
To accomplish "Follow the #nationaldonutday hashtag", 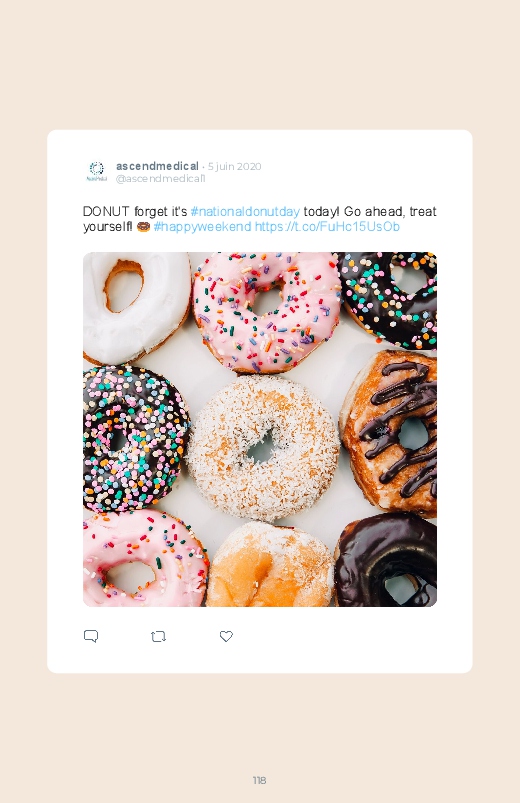I will 245,212.
